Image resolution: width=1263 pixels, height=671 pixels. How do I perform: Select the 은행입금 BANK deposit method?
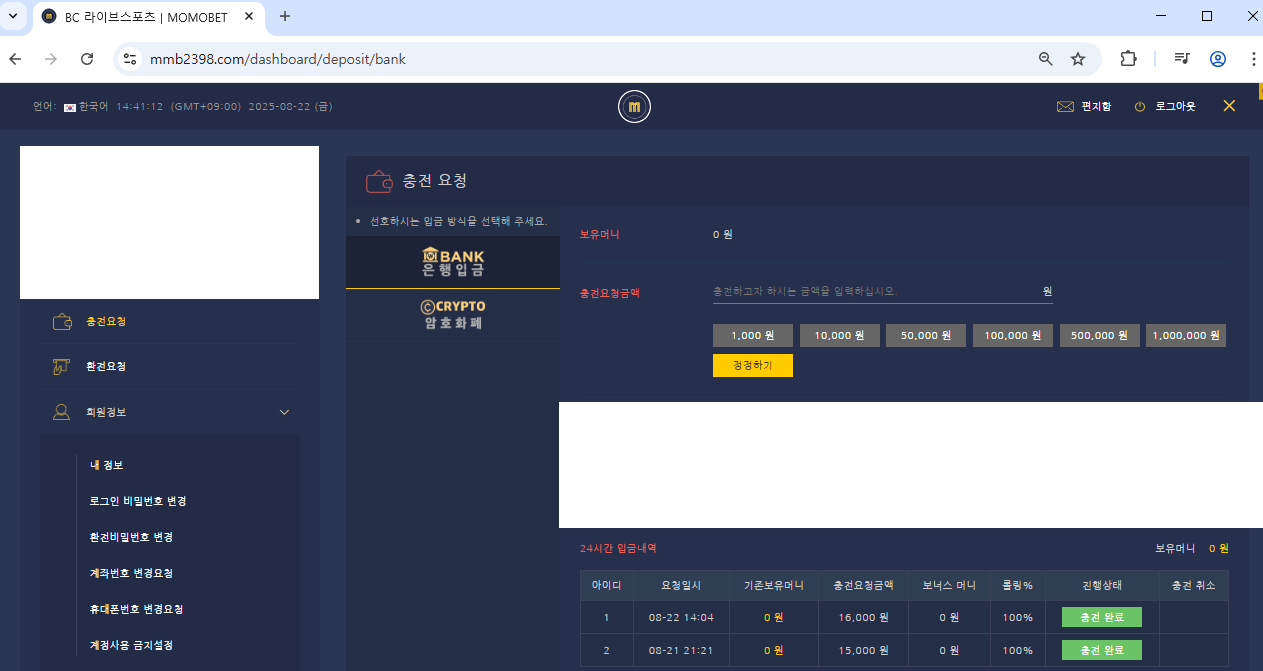click(453, 262)
